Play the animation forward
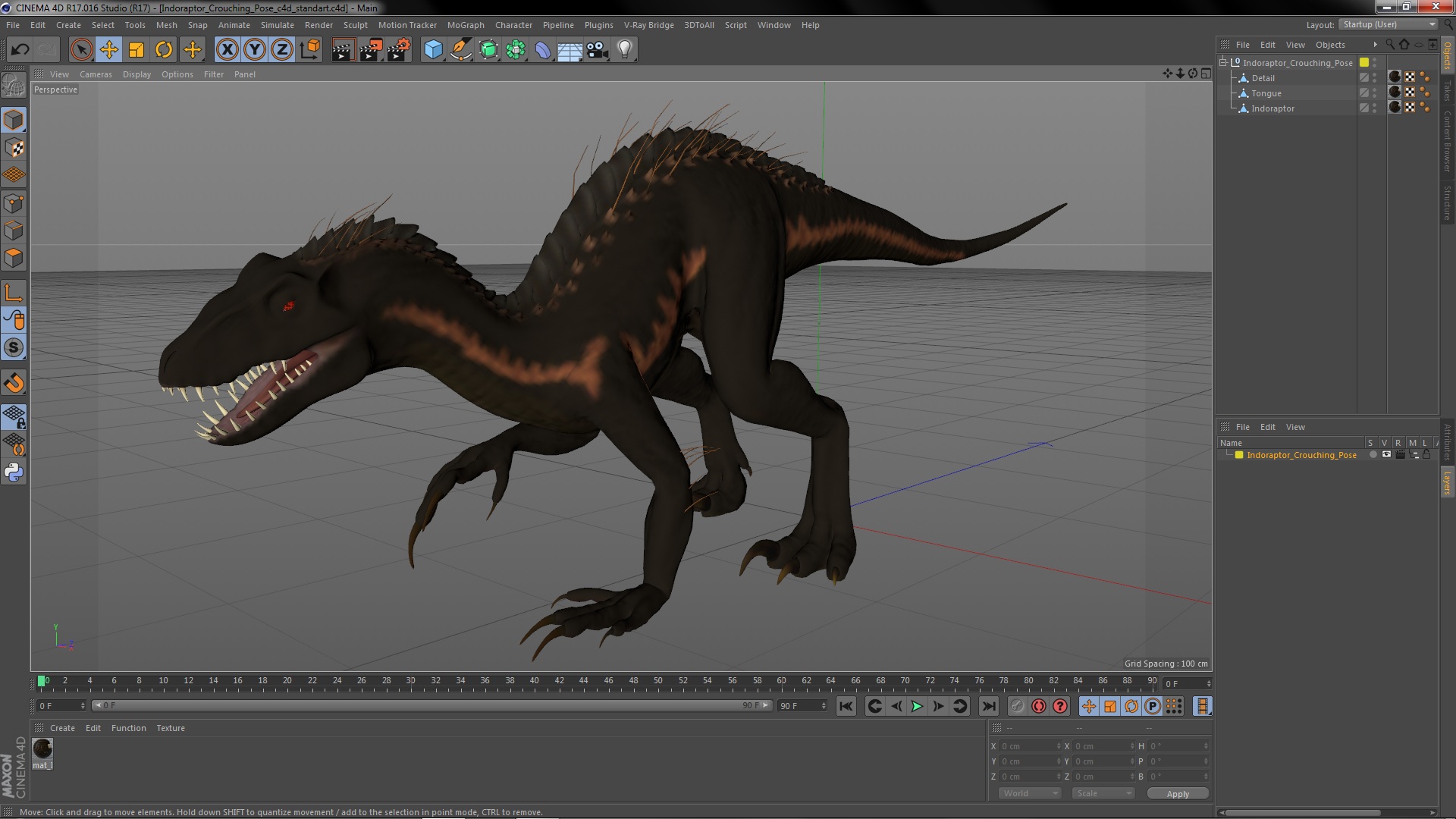1456x819 pixels. point(917,706)
